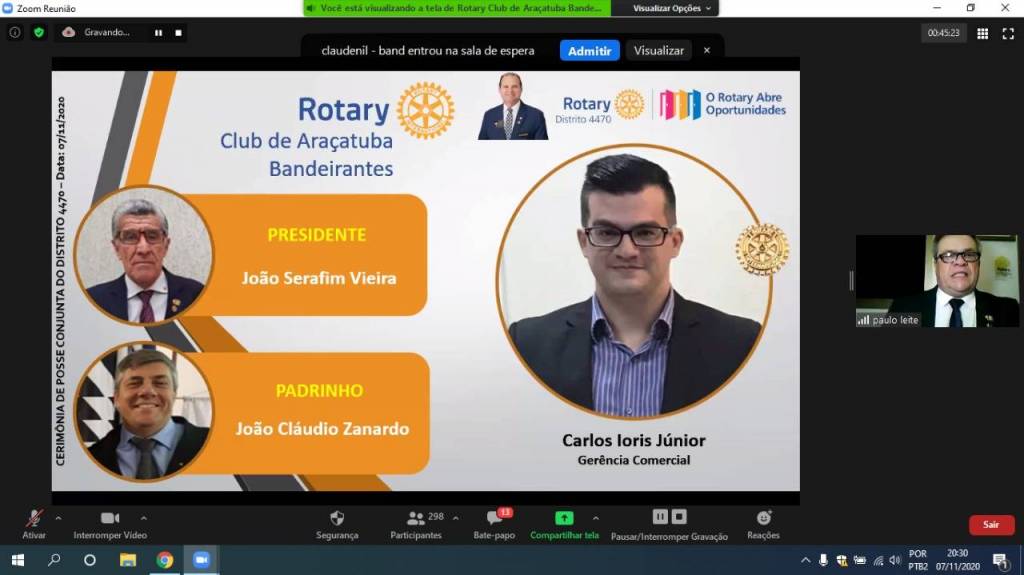This screenshot has width=1024, height=575.
Task: Enter full screen mode icon
Action: [x=1008, y=33]
